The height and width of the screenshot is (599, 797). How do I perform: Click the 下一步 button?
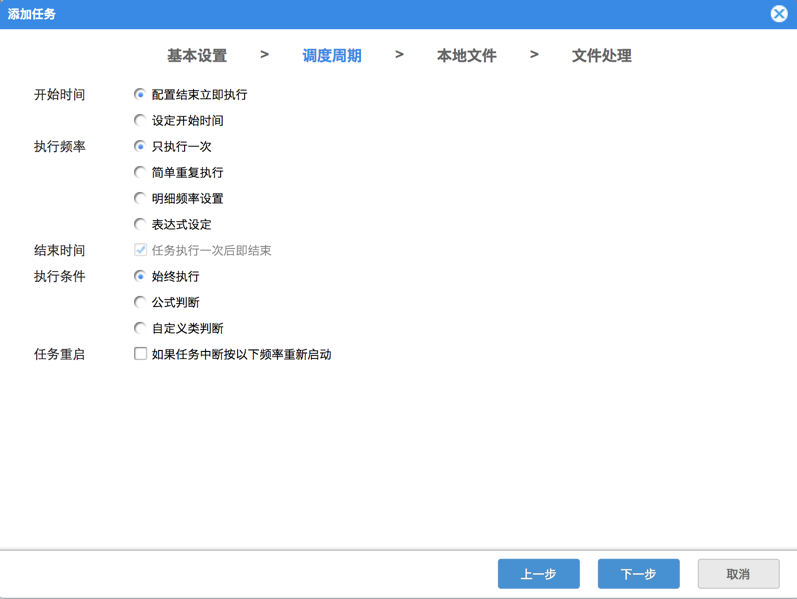tap(638, 574)
